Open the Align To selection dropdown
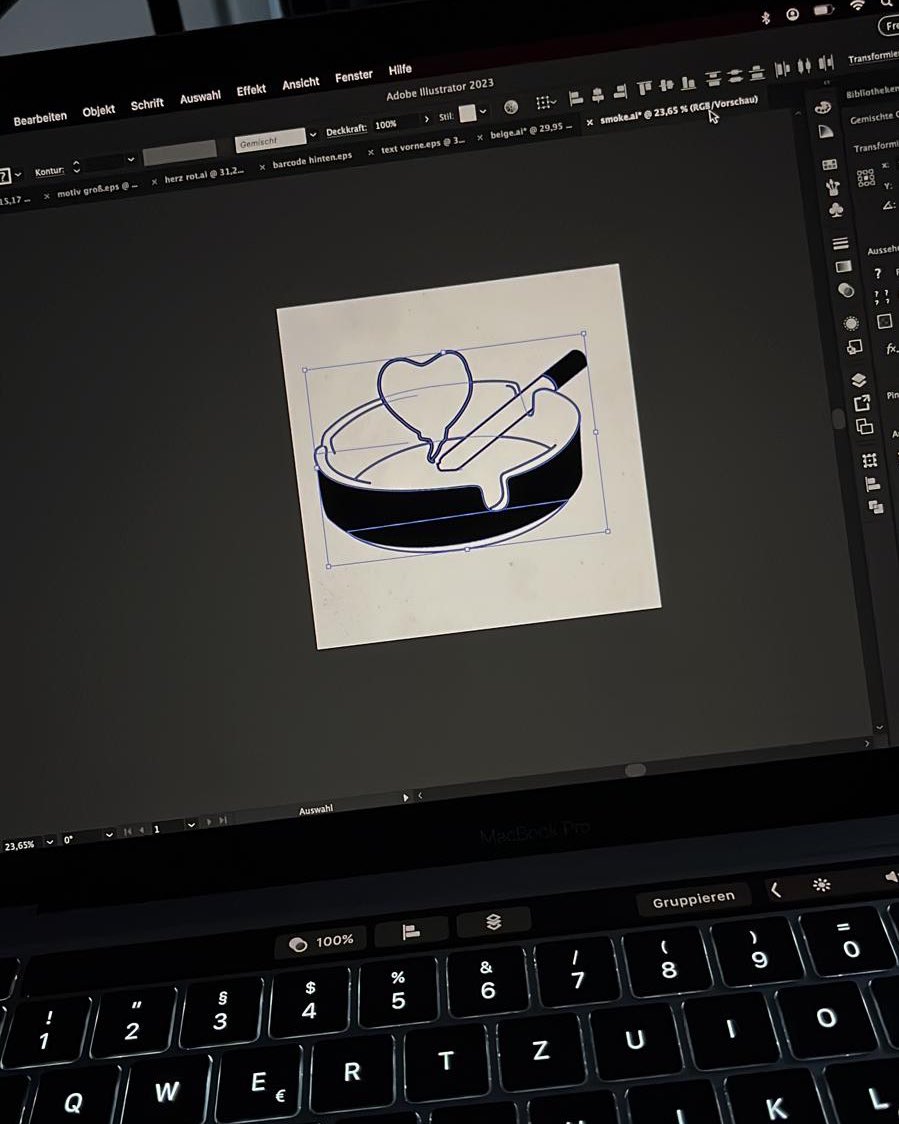Viewport: 899px width, 1124px height. coord(546,103)
